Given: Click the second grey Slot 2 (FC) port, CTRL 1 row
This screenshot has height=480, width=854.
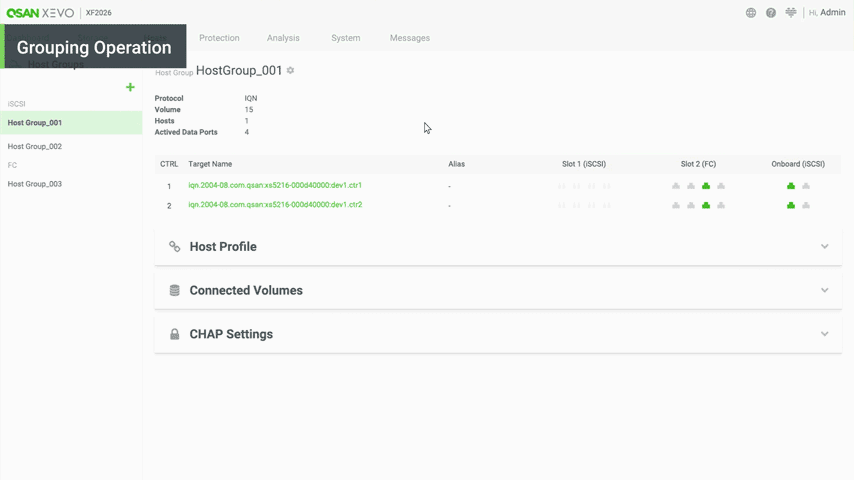Looking at the screenshot, I should tap(691, 186).
